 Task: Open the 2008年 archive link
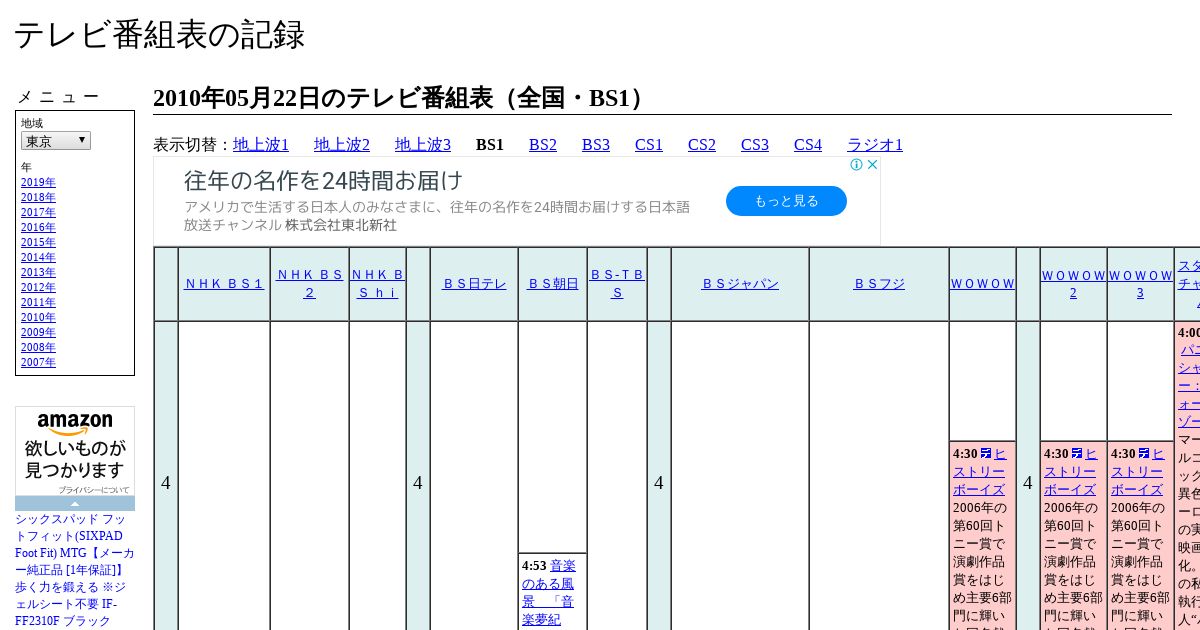coord(38,348)
